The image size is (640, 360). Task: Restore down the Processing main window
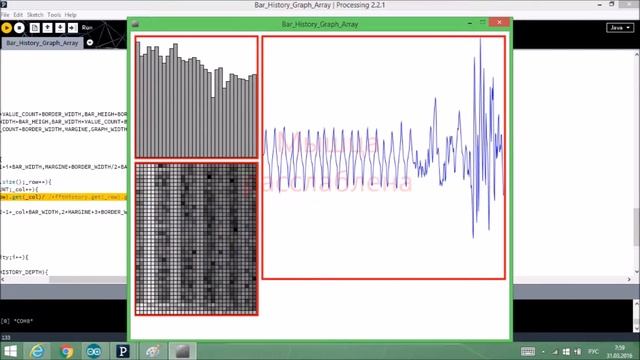click(611, 4)
